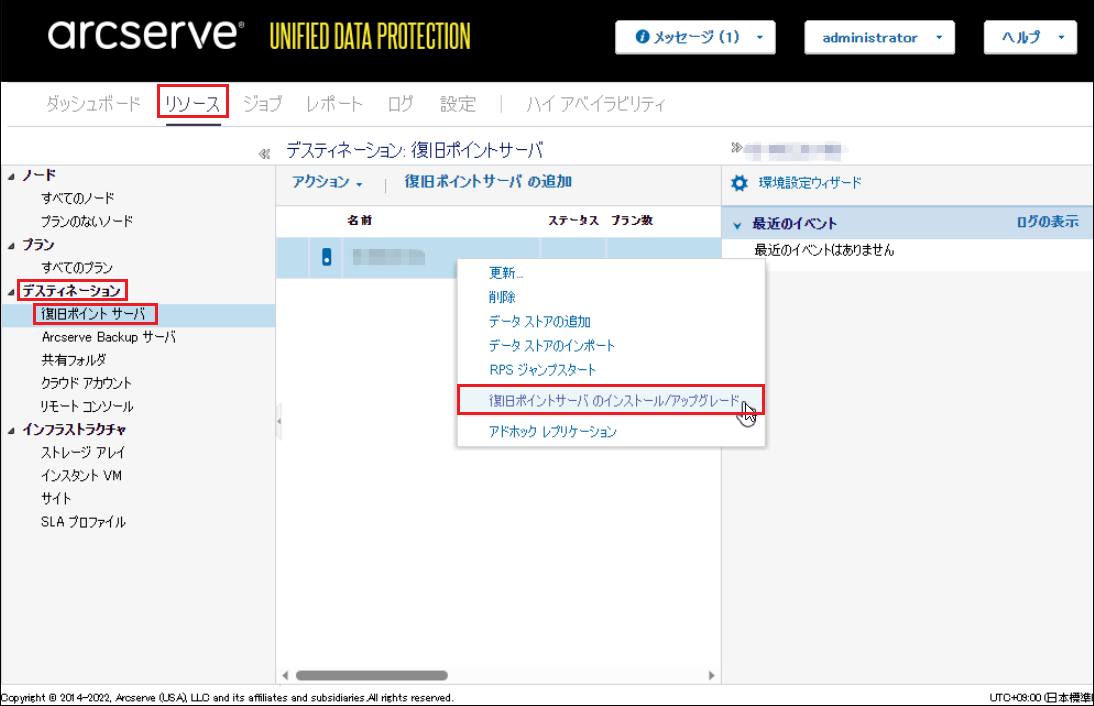Select インスタント VM in the tree
Viewport: 1094px width, 706px height.
tap(82, 475)
